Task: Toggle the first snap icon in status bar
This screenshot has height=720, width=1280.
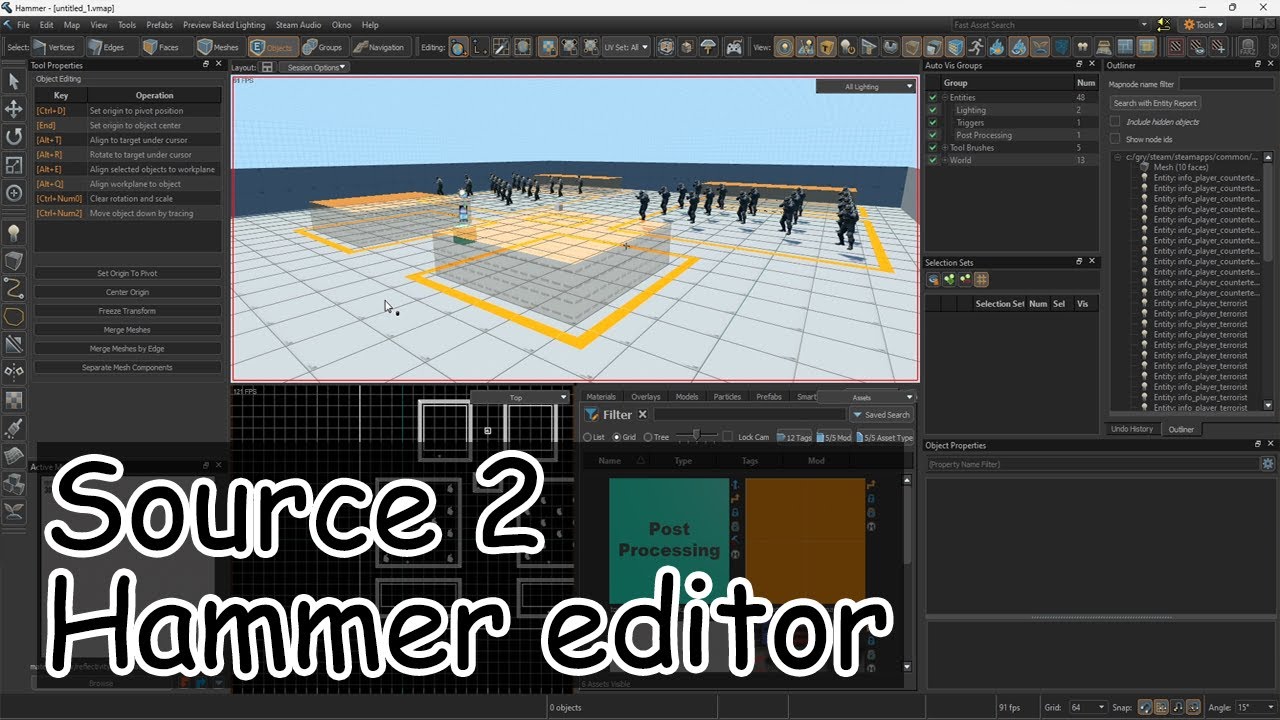Action: (x=1146, y=707)
